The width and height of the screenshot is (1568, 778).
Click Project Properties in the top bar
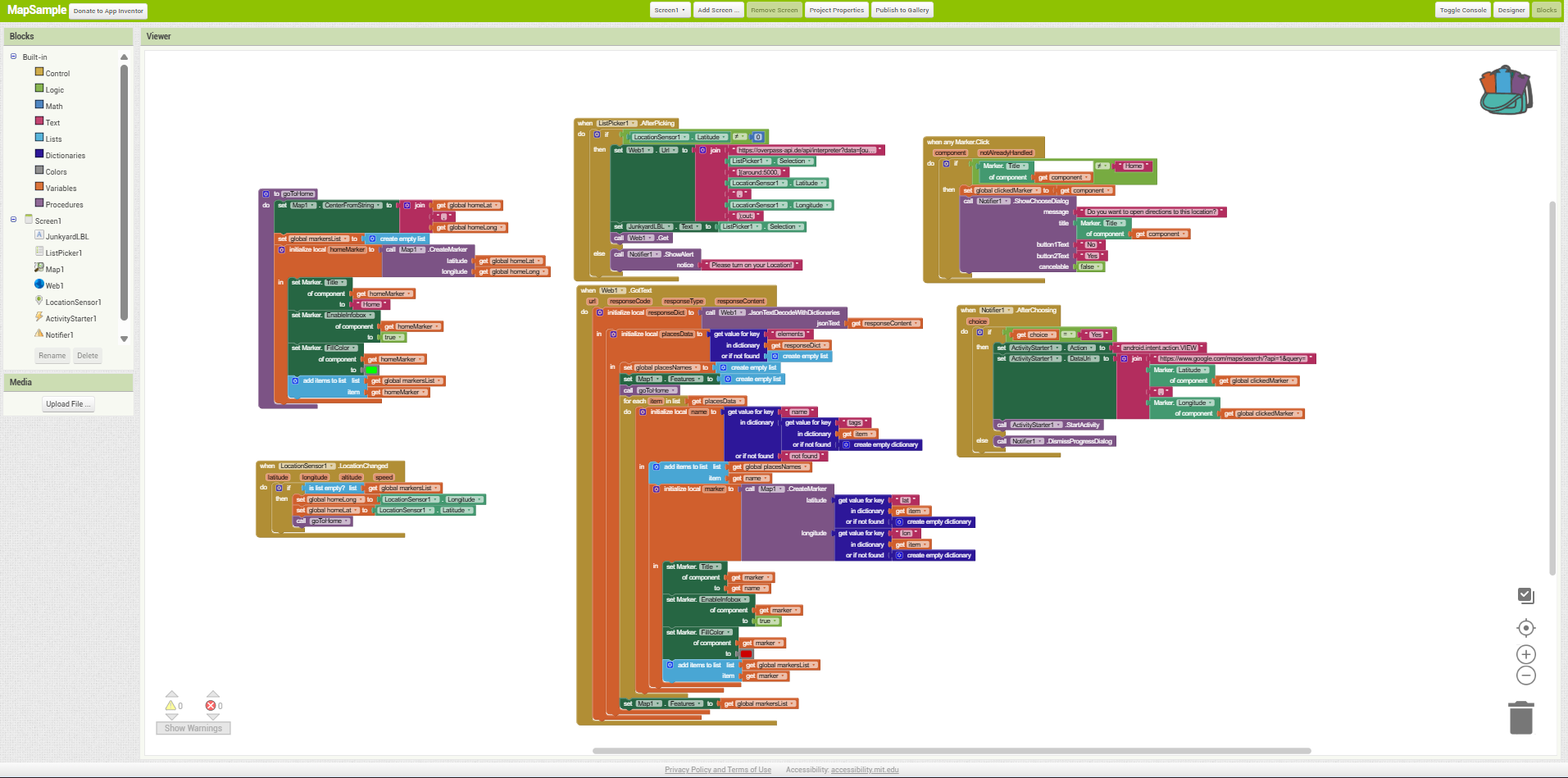pos(836,11)
